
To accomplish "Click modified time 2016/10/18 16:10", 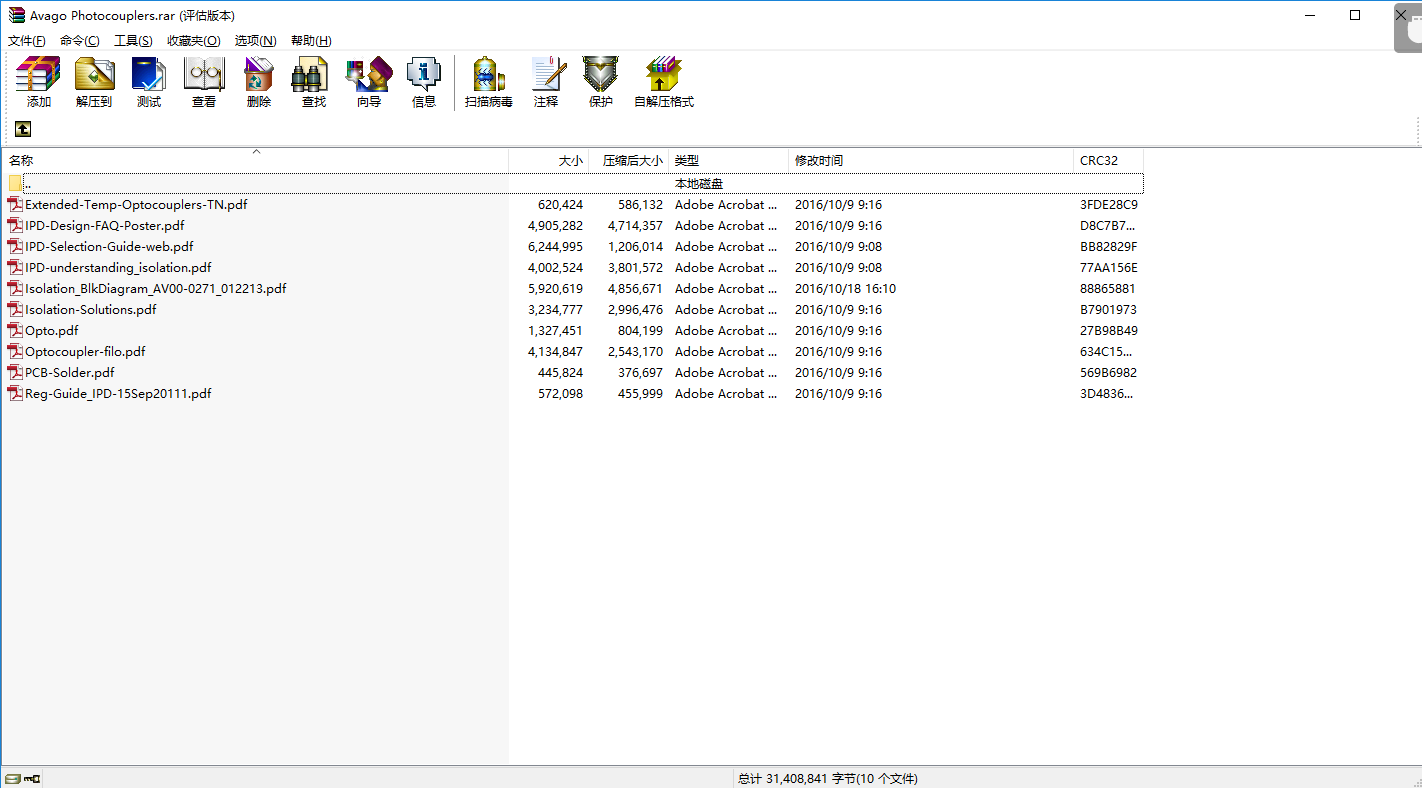I will (x=845, y=288).
